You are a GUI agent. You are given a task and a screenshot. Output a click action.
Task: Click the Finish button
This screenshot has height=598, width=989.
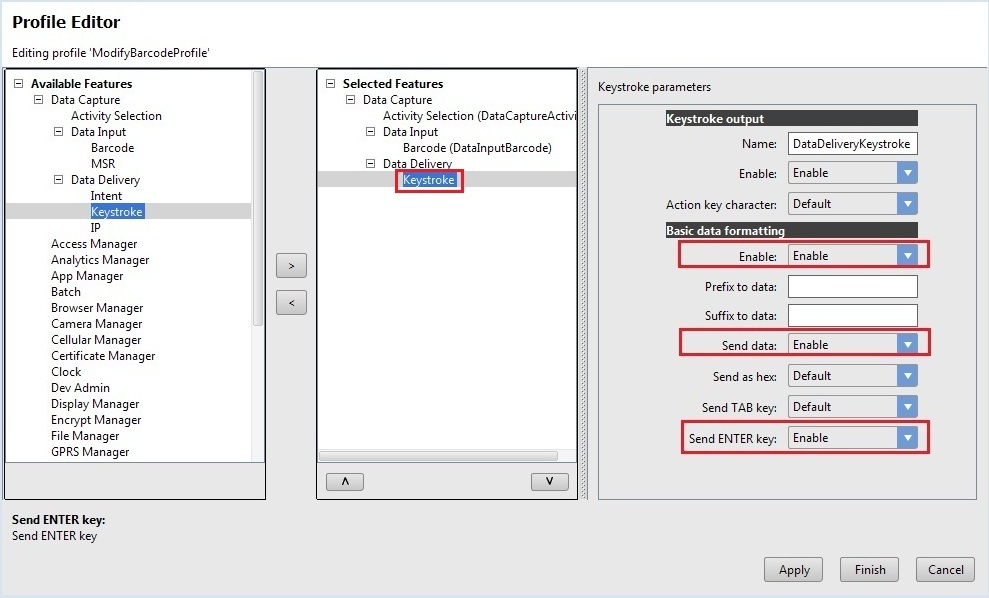(x=870, y=570)
